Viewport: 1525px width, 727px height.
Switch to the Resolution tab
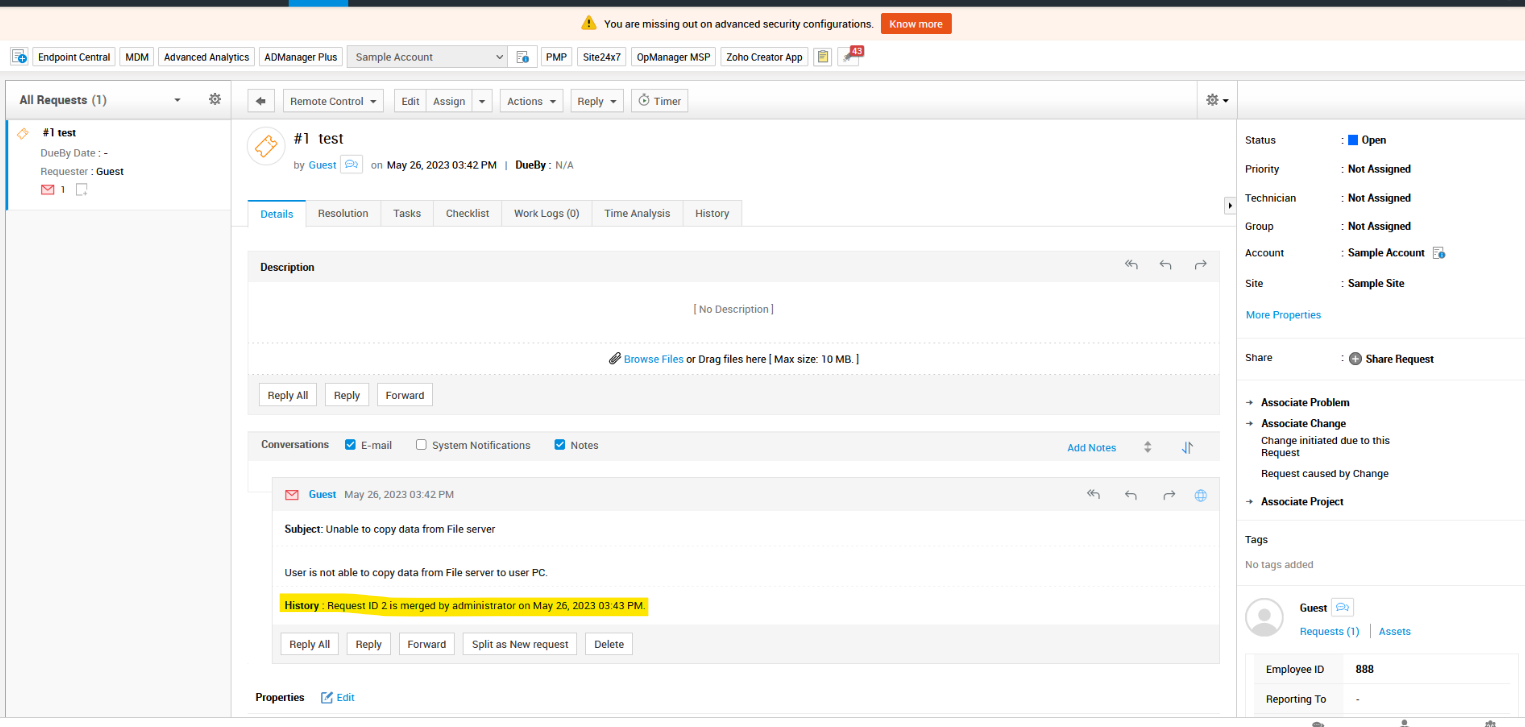pyautogui.click(x=343, y=213)
